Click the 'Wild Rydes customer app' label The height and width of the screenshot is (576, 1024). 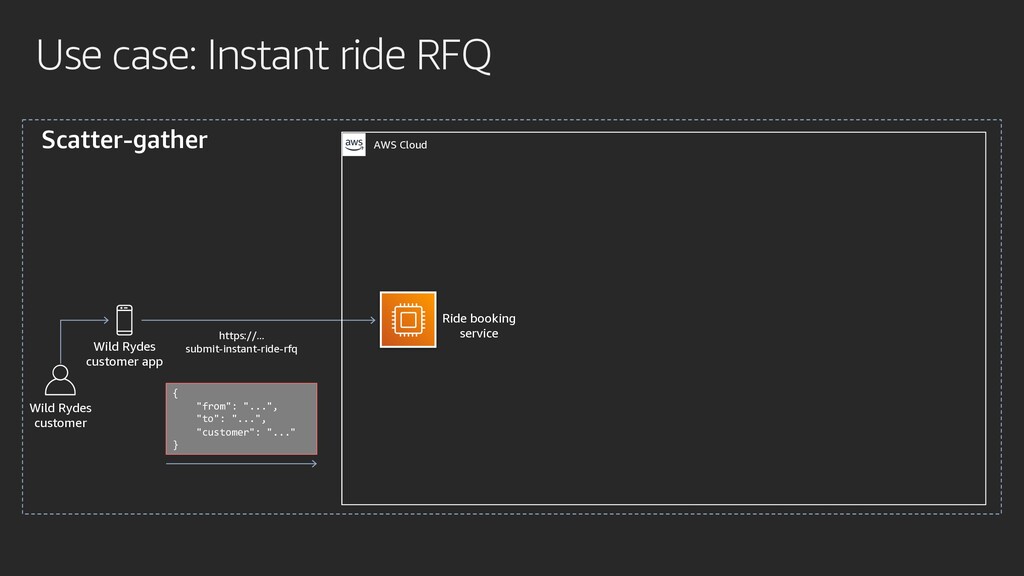tap(124, 354)
